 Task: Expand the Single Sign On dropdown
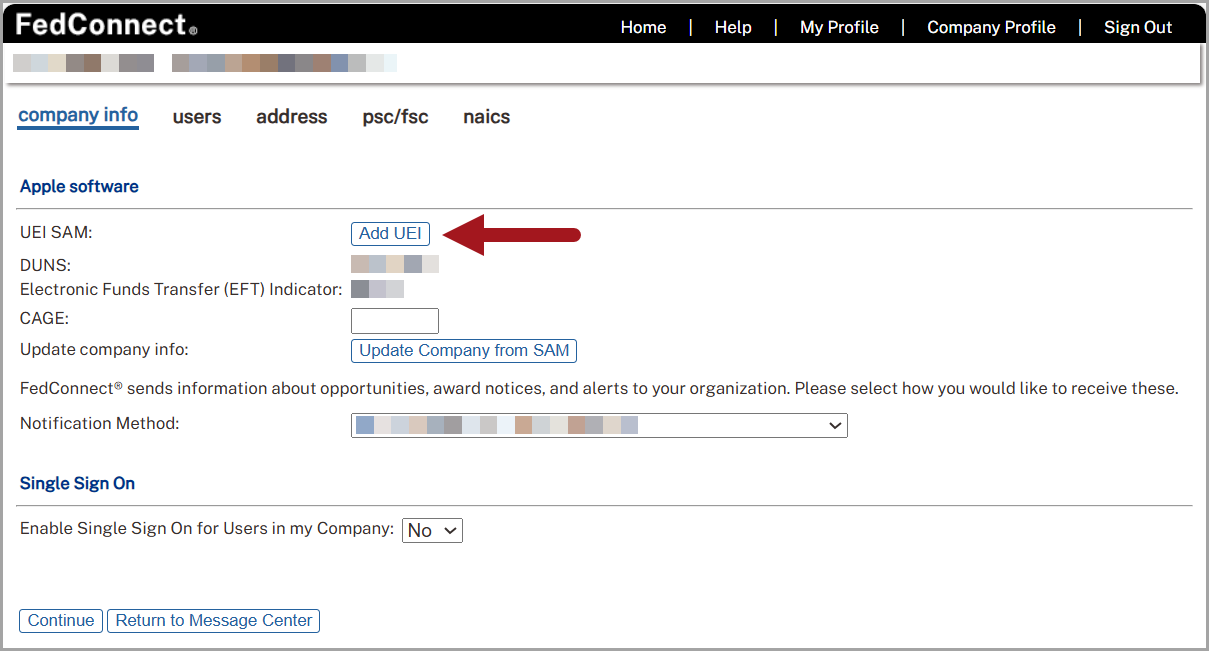[431, 530]
